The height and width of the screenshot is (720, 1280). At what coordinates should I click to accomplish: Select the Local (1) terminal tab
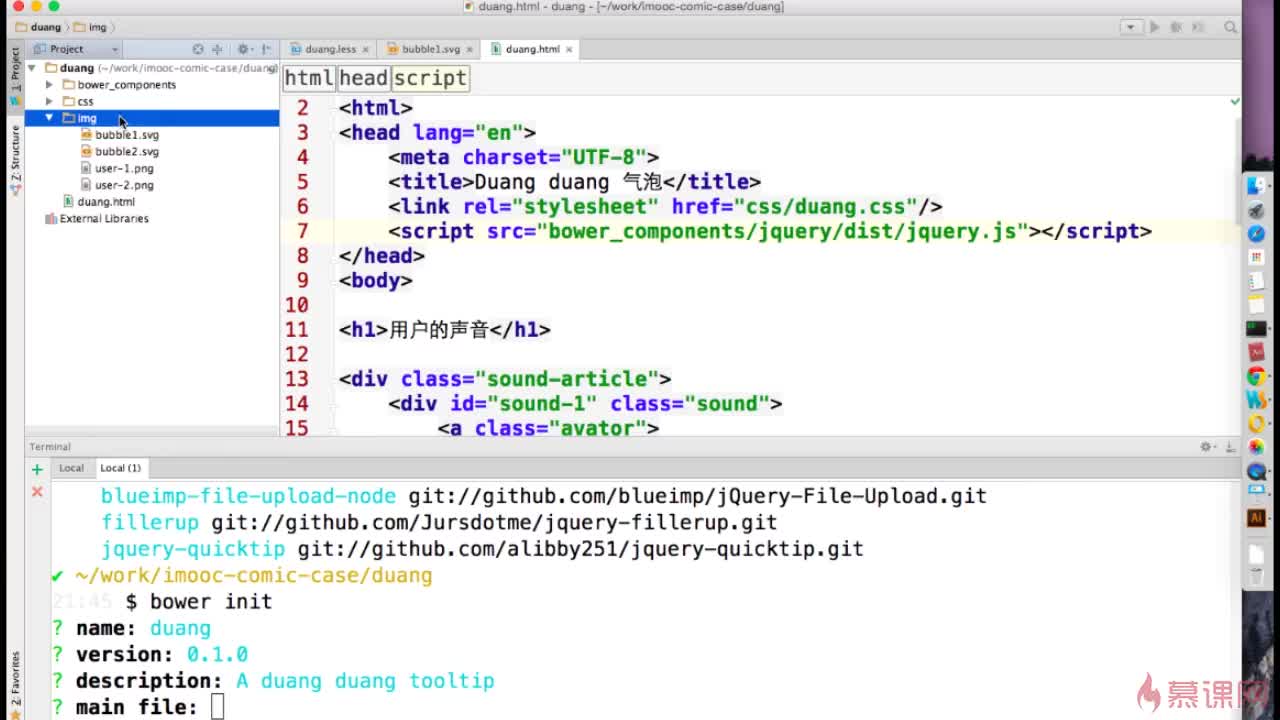tap(120, 468)
